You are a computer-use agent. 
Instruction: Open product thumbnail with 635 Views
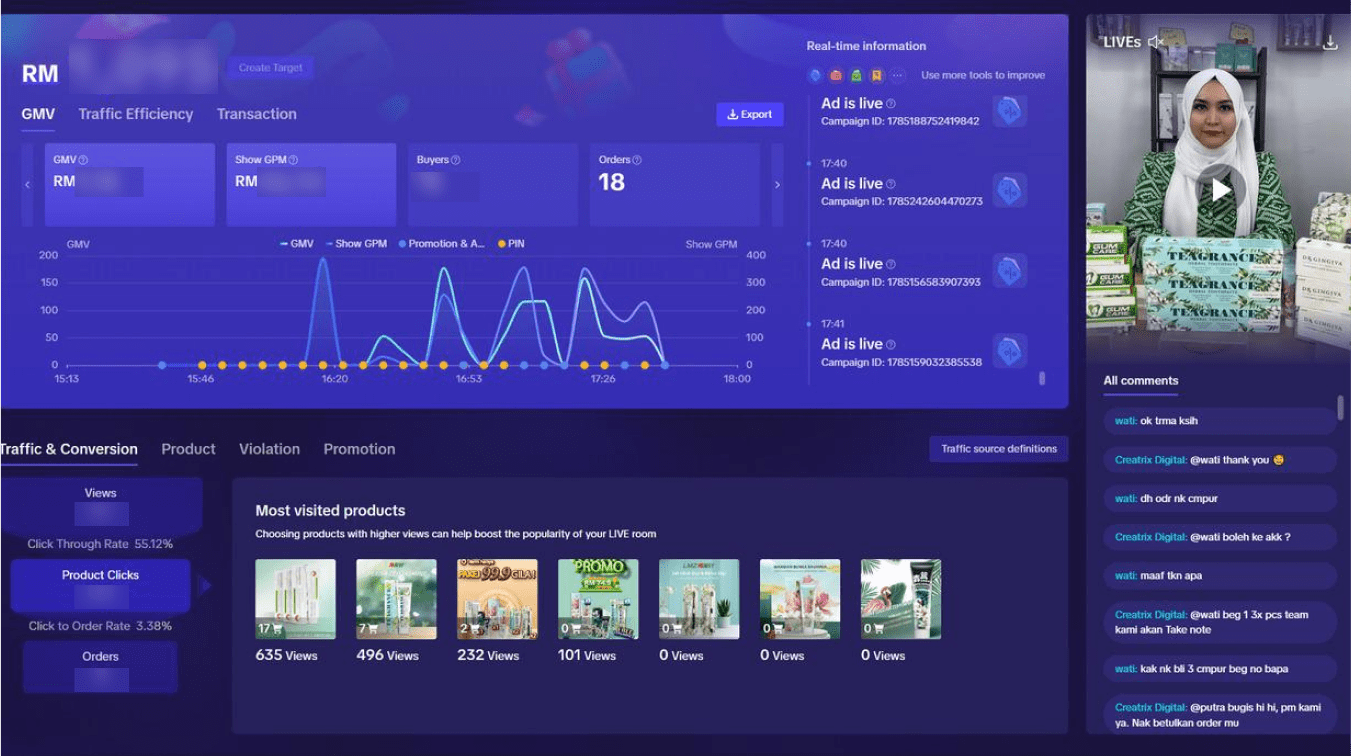295,599
